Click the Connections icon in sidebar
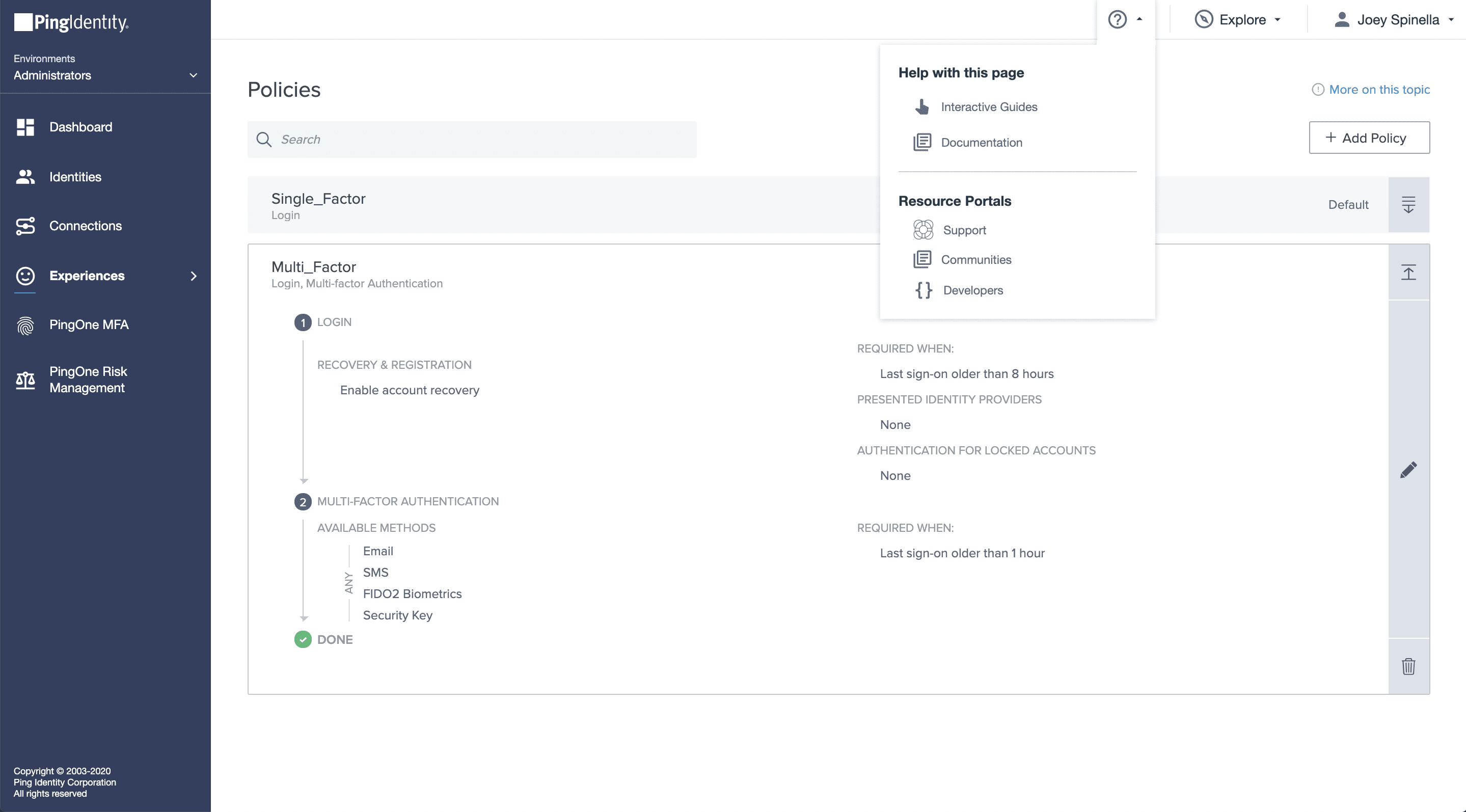1466x812 pixels. coord(25,226)
